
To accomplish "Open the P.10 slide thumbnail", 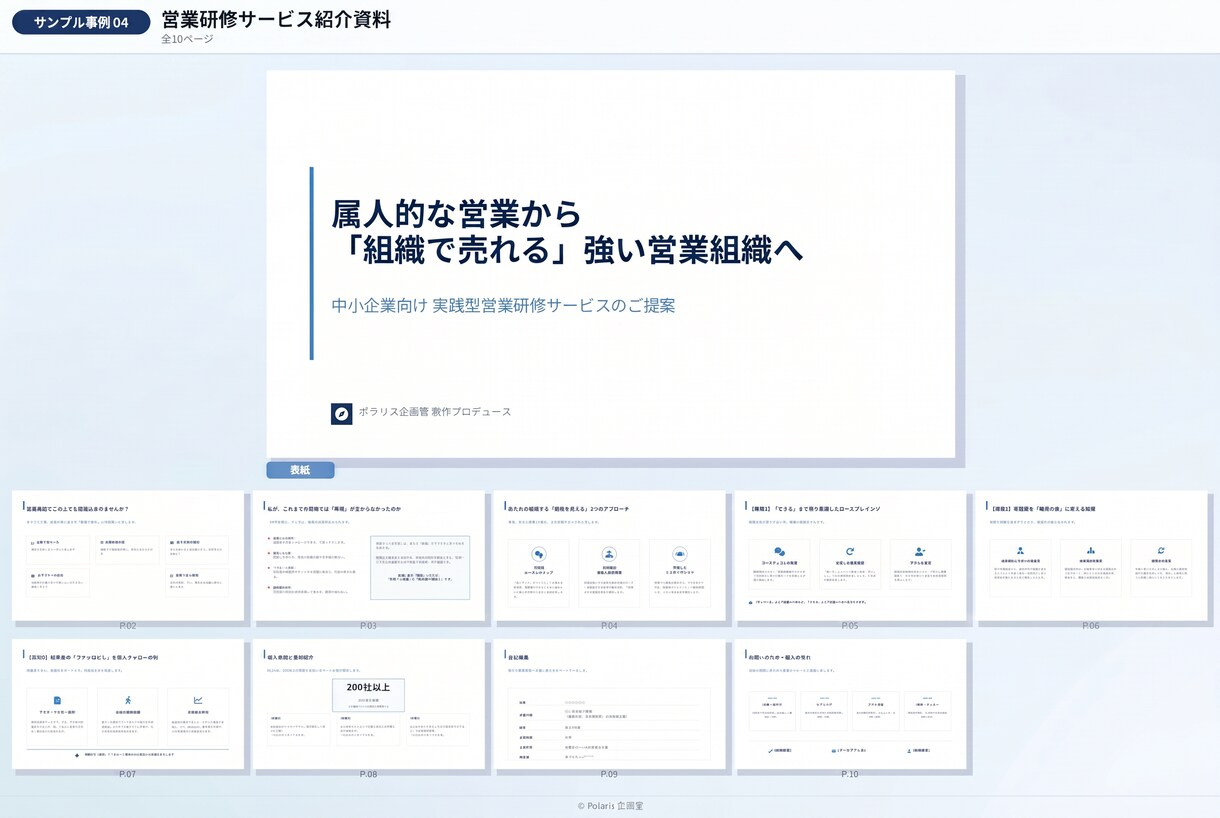I will pos(851,704).
